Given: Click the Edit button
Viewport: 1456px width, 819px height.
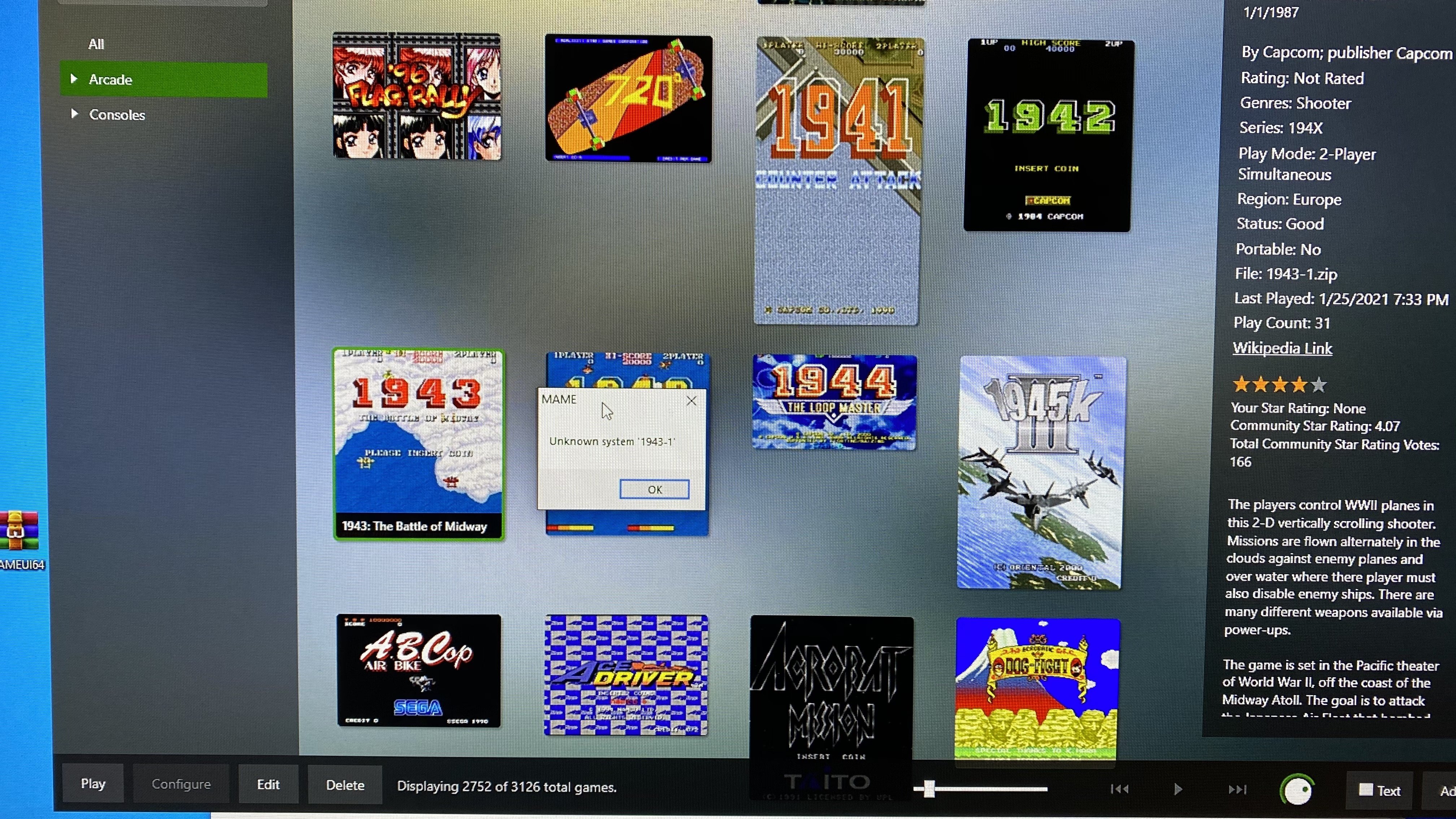Looking at the screenshot, I should tap(268, 785).
